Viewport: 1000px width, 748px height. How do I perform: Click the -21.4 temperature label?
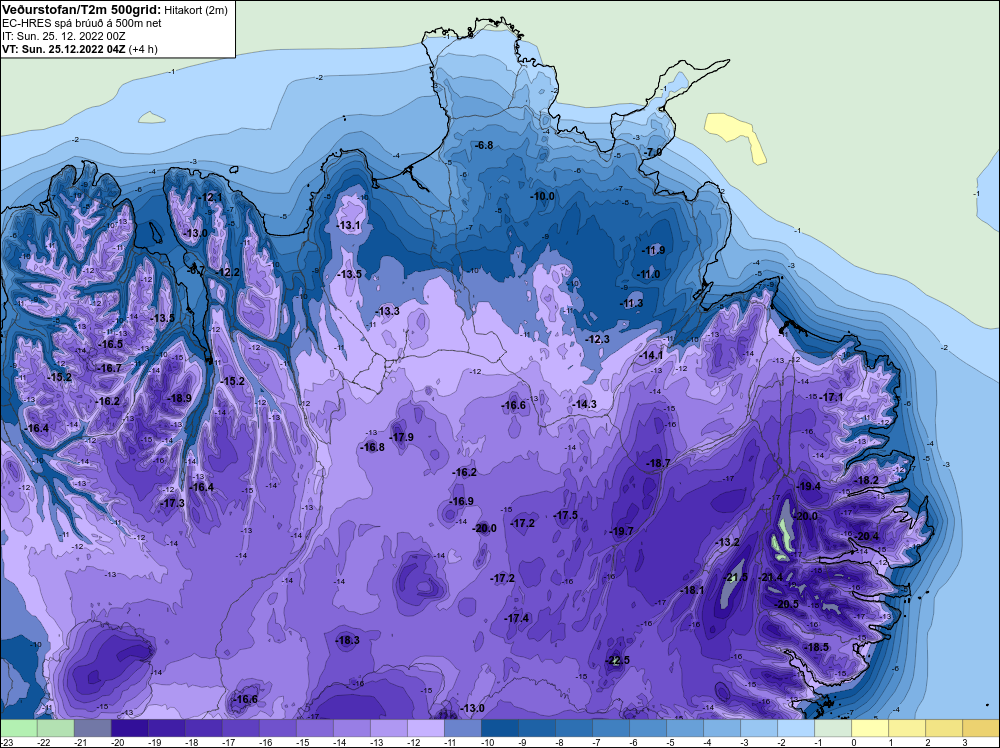point(771,578)
